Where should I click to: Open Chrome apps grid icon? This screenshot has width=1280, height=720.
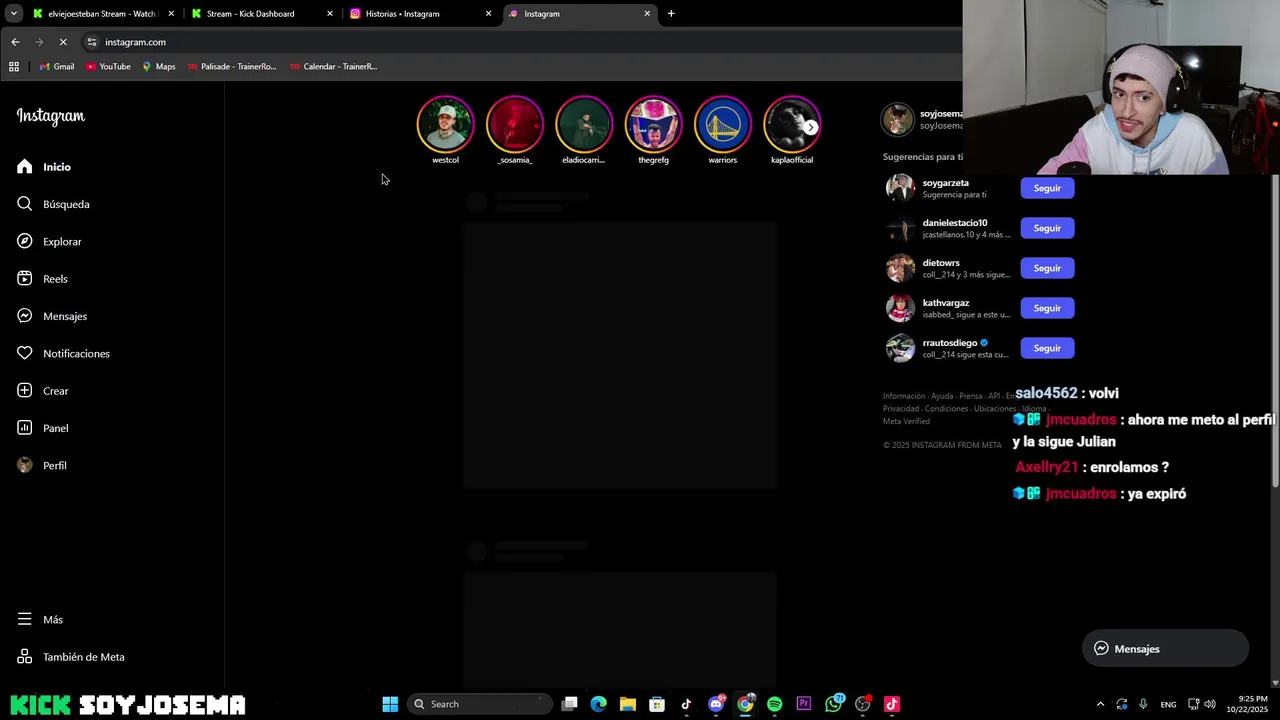pyautogui.click(x=14, y=67)
